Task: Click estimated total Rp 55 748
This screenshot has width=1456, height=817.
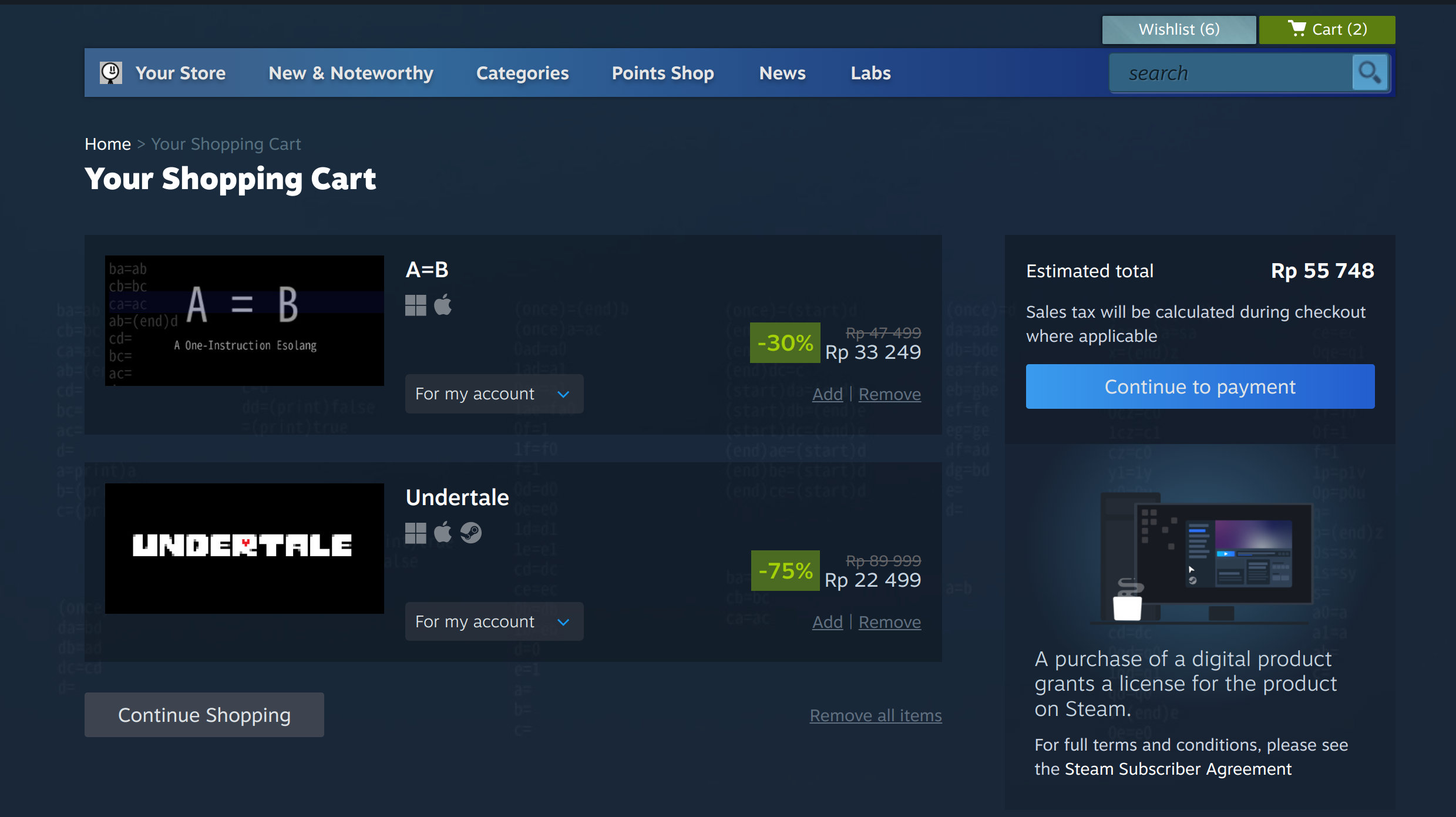Action: point(1322,271)
